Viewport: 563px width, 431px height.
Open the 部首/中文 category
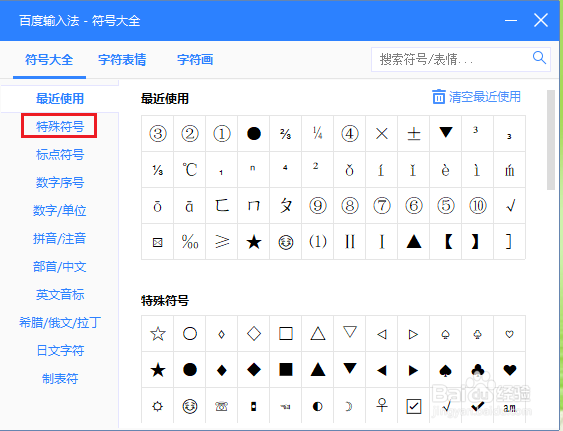pos(60,267)
